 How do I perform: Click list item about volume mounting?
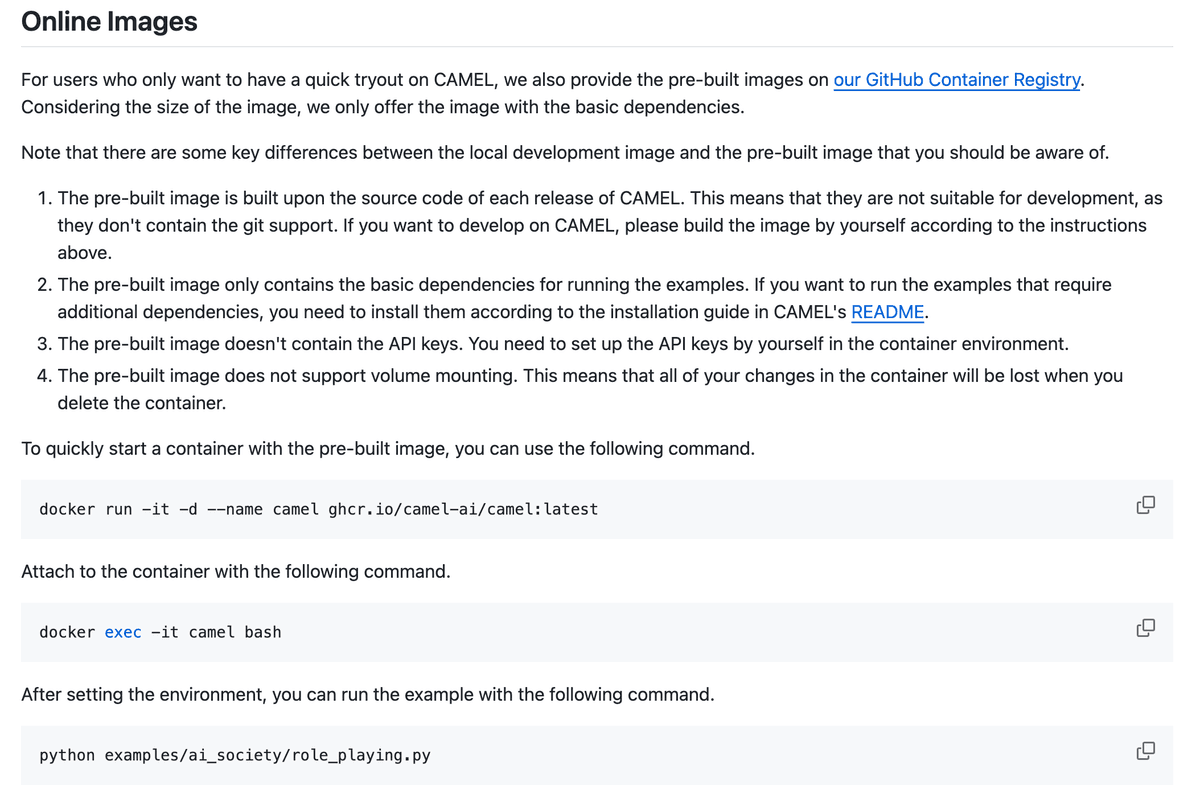pos(590,389)
